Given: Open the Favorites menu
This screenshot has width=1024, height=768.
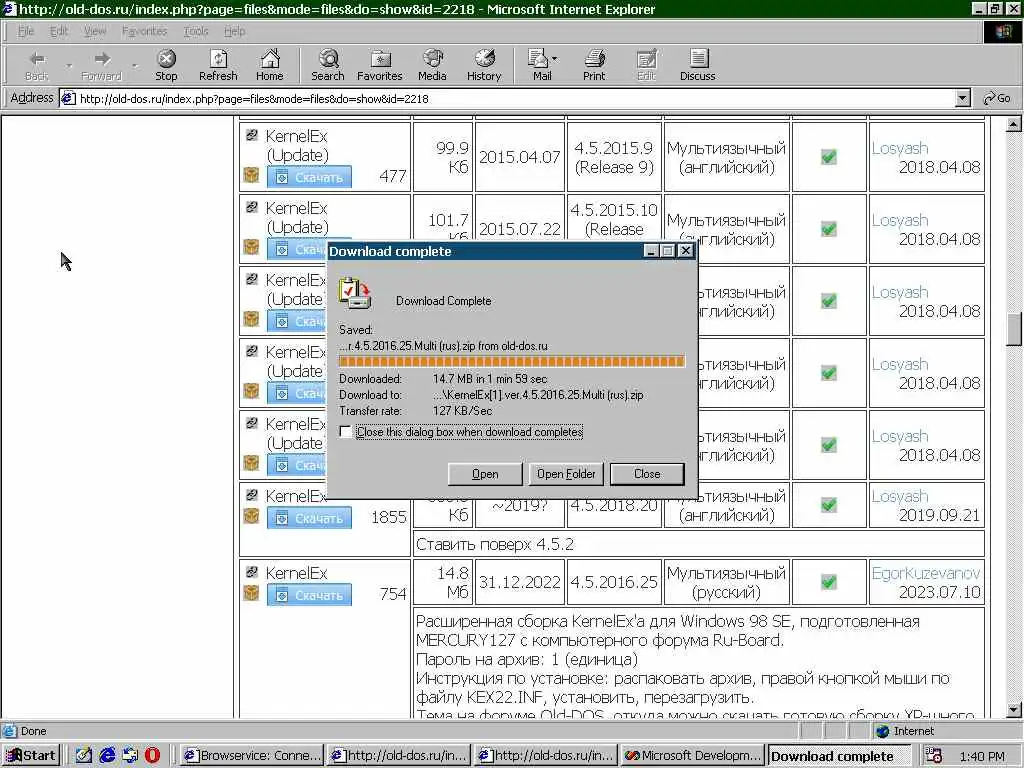Looking at the screenshot, I should point(144,31).
